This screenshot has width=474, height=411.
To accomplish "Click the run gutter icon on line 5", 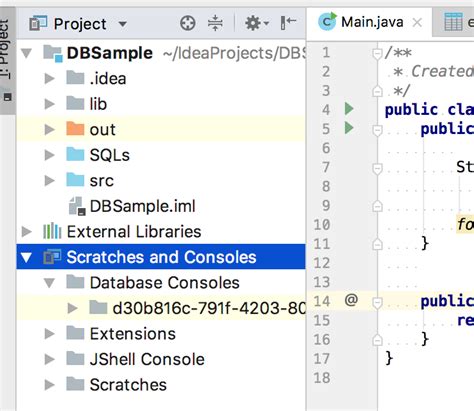I will coord(349,128).
